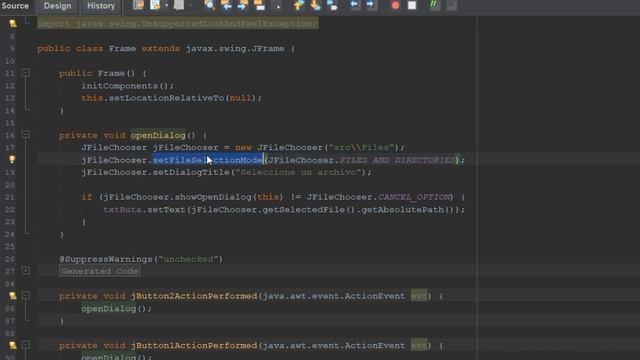Find the previous occurrence in the toolbar
Image resolution: width=640 pixels, height=360 pixels.
tap(226, 5)
